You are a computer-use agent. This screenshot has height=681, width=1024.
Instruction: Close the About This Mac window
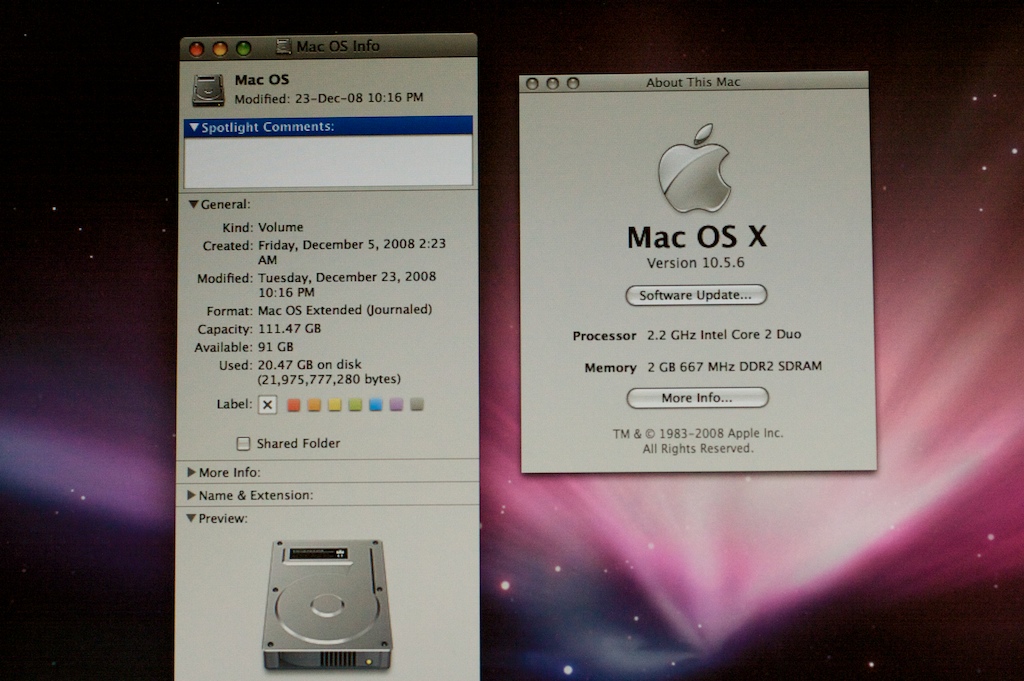pos(533,83)
